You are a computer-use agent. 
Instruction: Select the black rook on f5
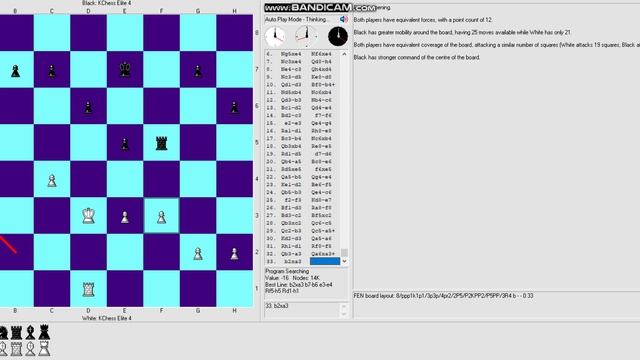click(x=162, y=143)
